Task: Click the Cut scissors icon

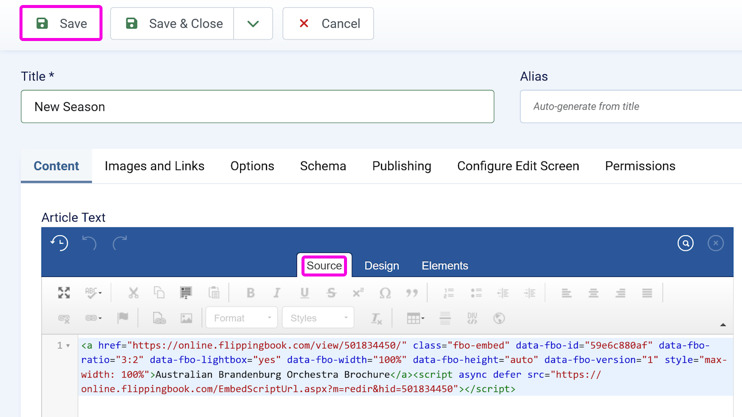Action: [x=133, y=293]
